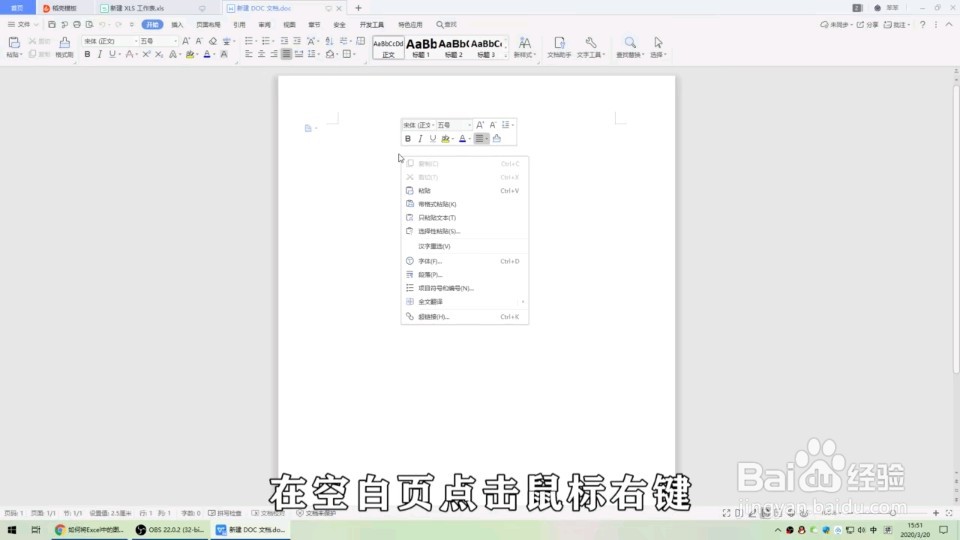Increase indent using the ribbon icon

(x=297, y=41)
